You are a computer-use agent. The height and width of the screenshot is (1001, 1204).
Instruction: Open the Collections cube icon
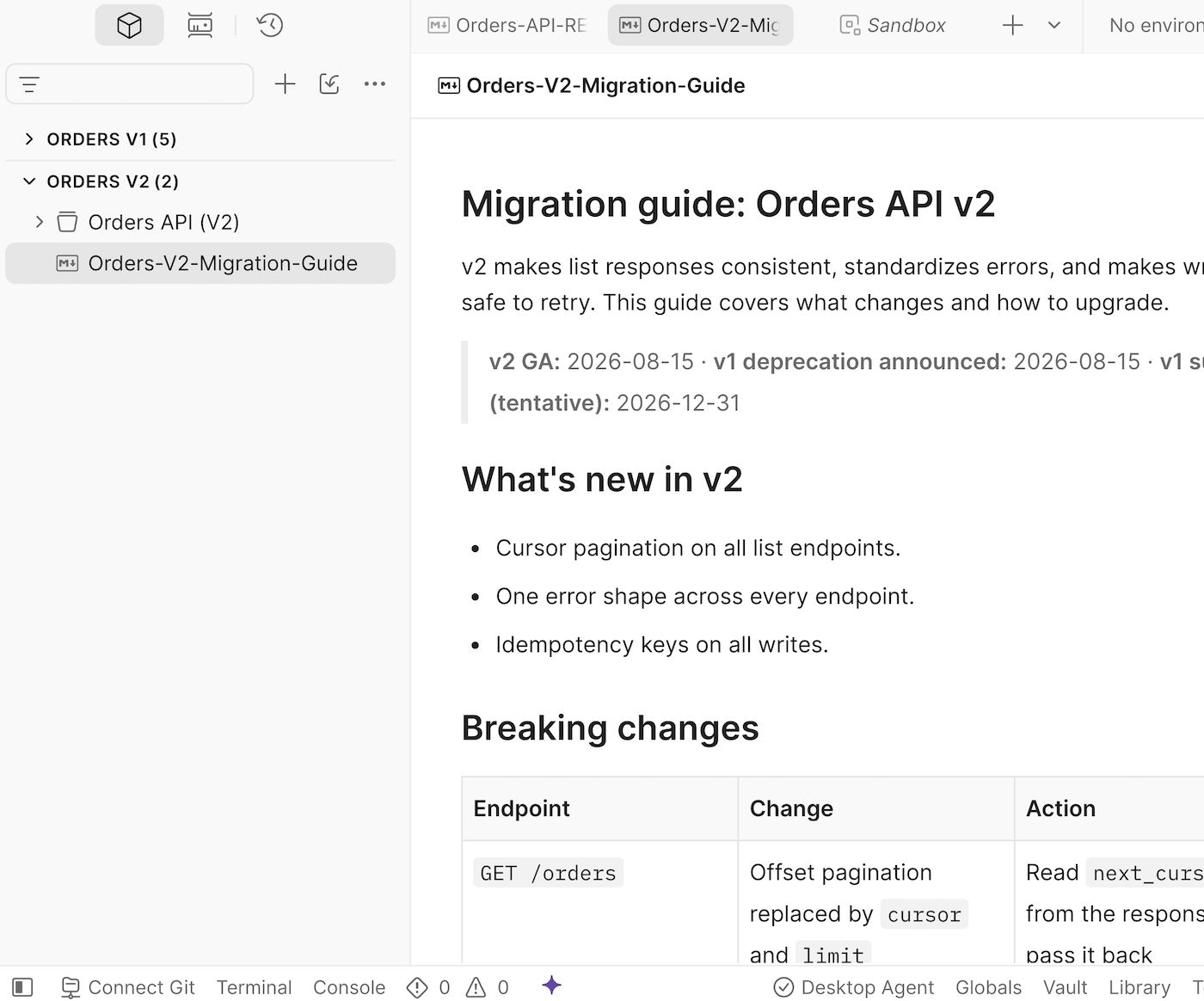pyautogui.click(x=129, y=25)
